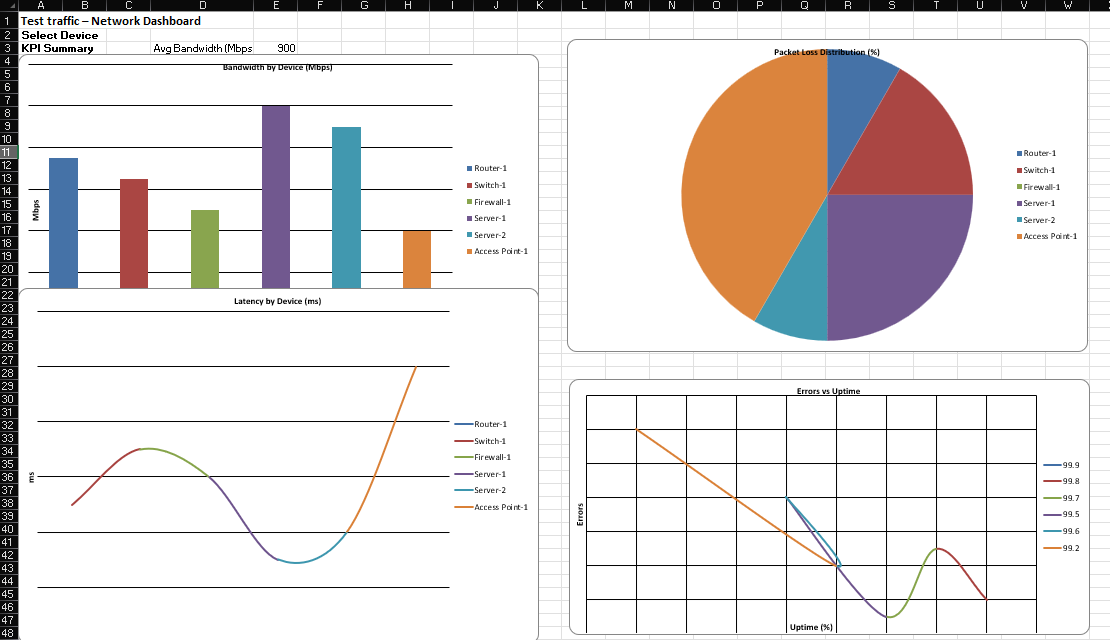Click the "Errors" axis label

click(x=583, y=516)
